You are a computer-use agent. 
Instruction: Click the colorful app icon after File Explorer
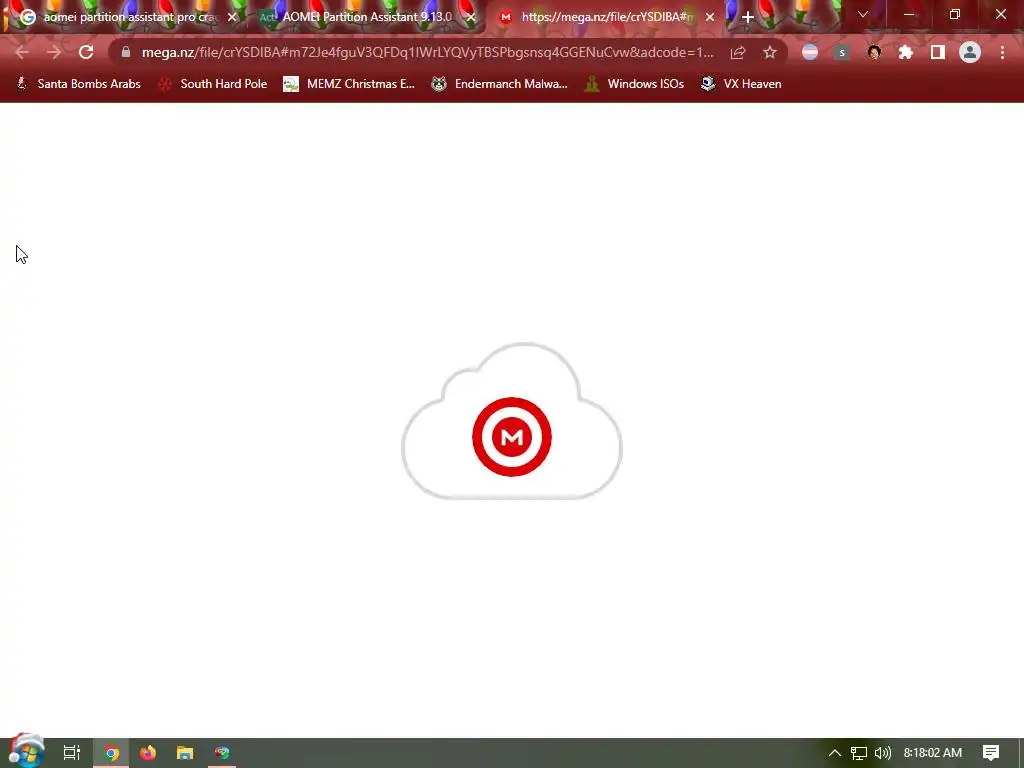pos(222,753)
